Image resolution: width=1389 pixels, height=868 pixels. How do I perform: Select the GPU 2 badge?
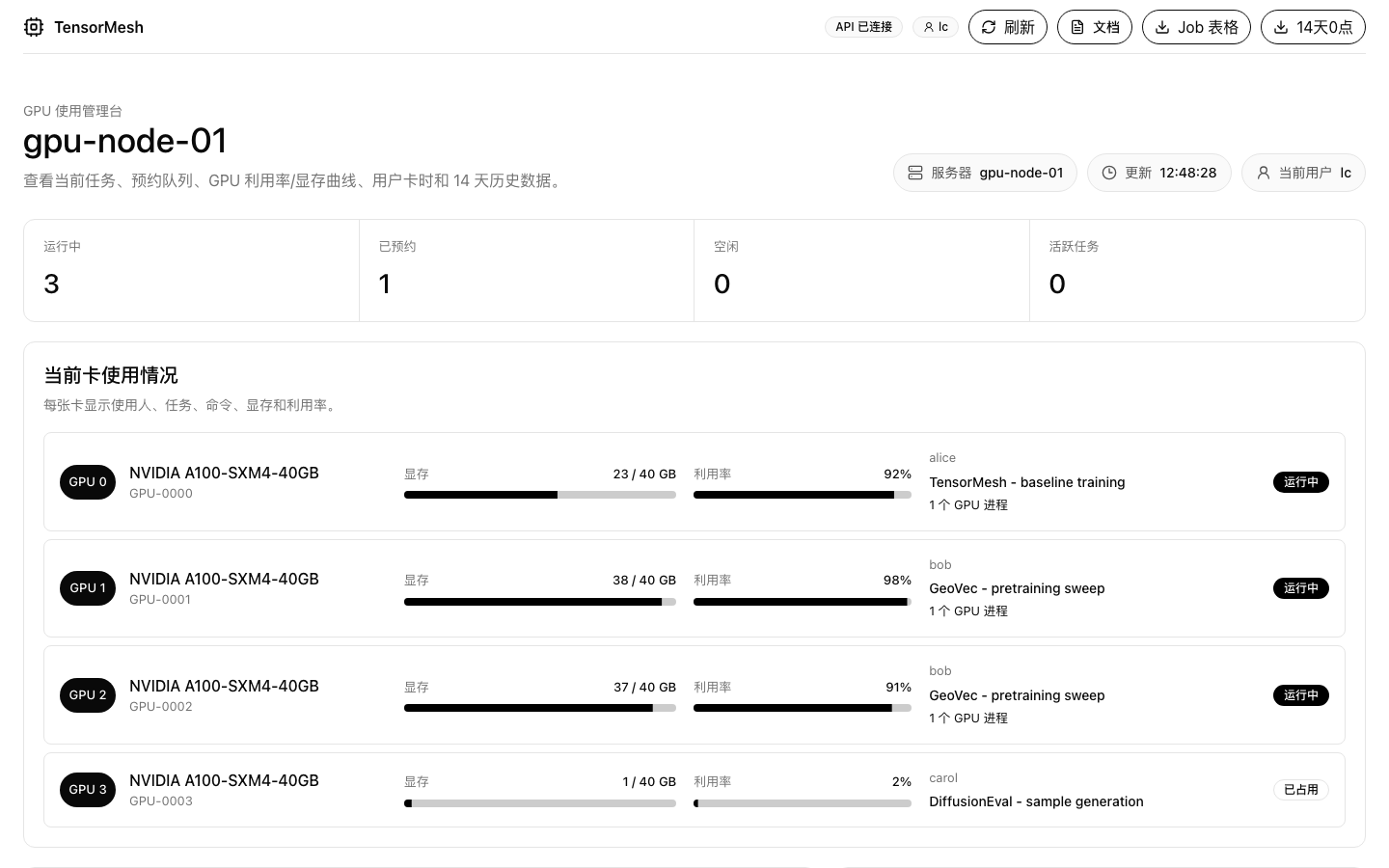click(x=88, y=695)
